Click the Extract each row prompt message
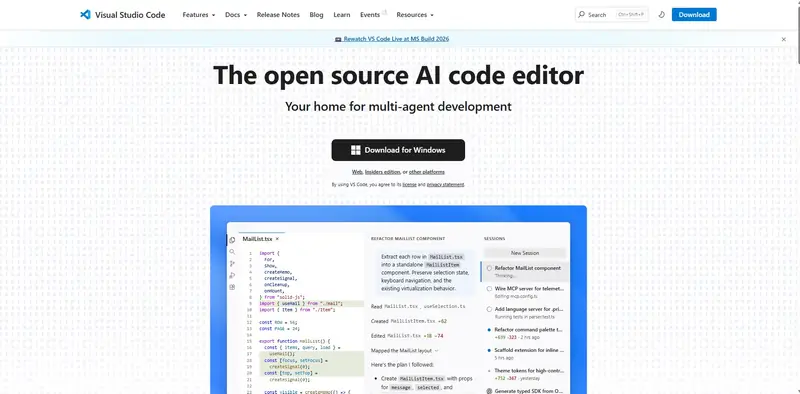This screenshot has width=800, height=394. coord(426,272)
